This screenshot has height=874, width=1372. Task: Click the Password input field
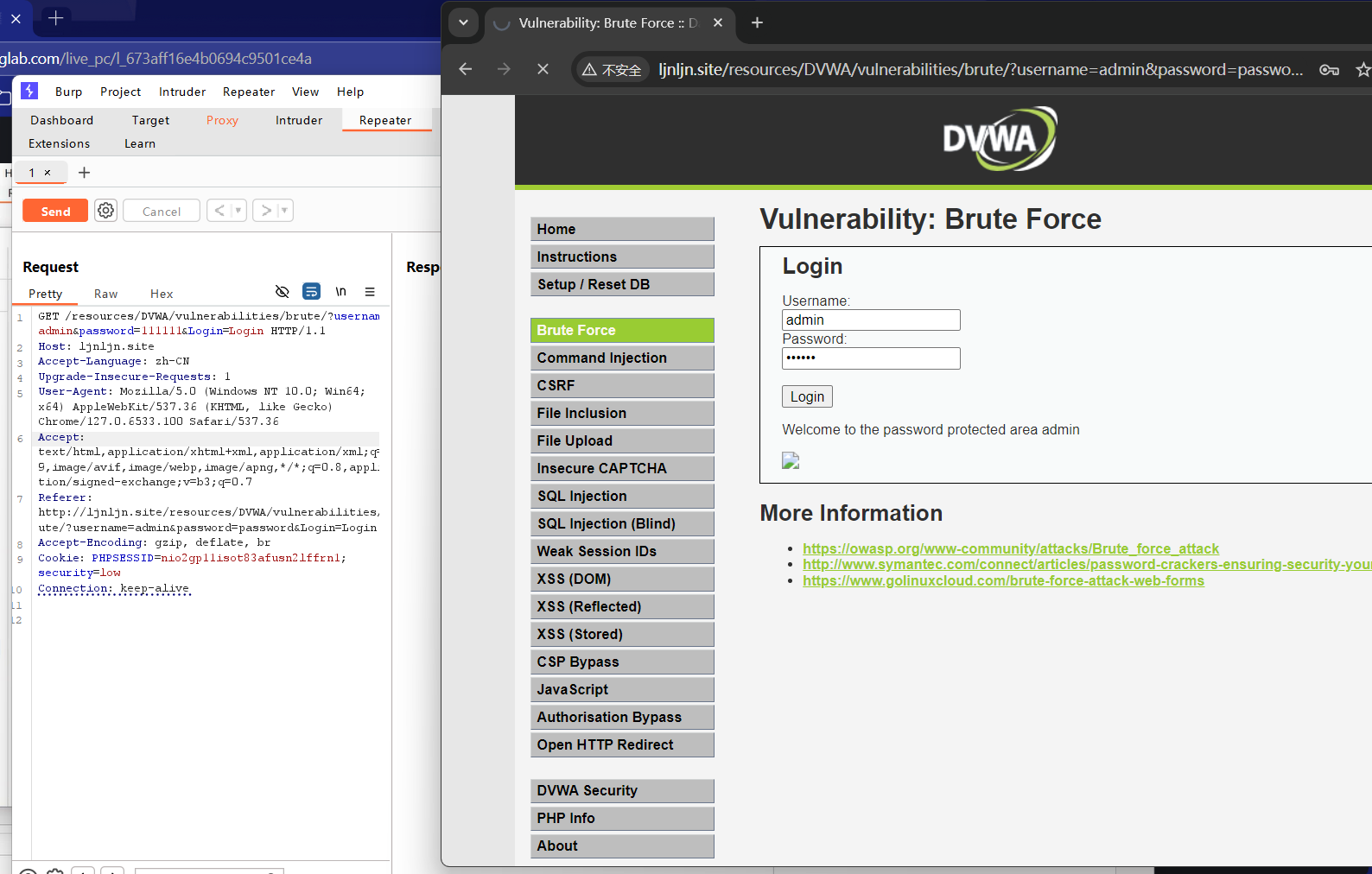pyautogui.click(x=871, y=358)
